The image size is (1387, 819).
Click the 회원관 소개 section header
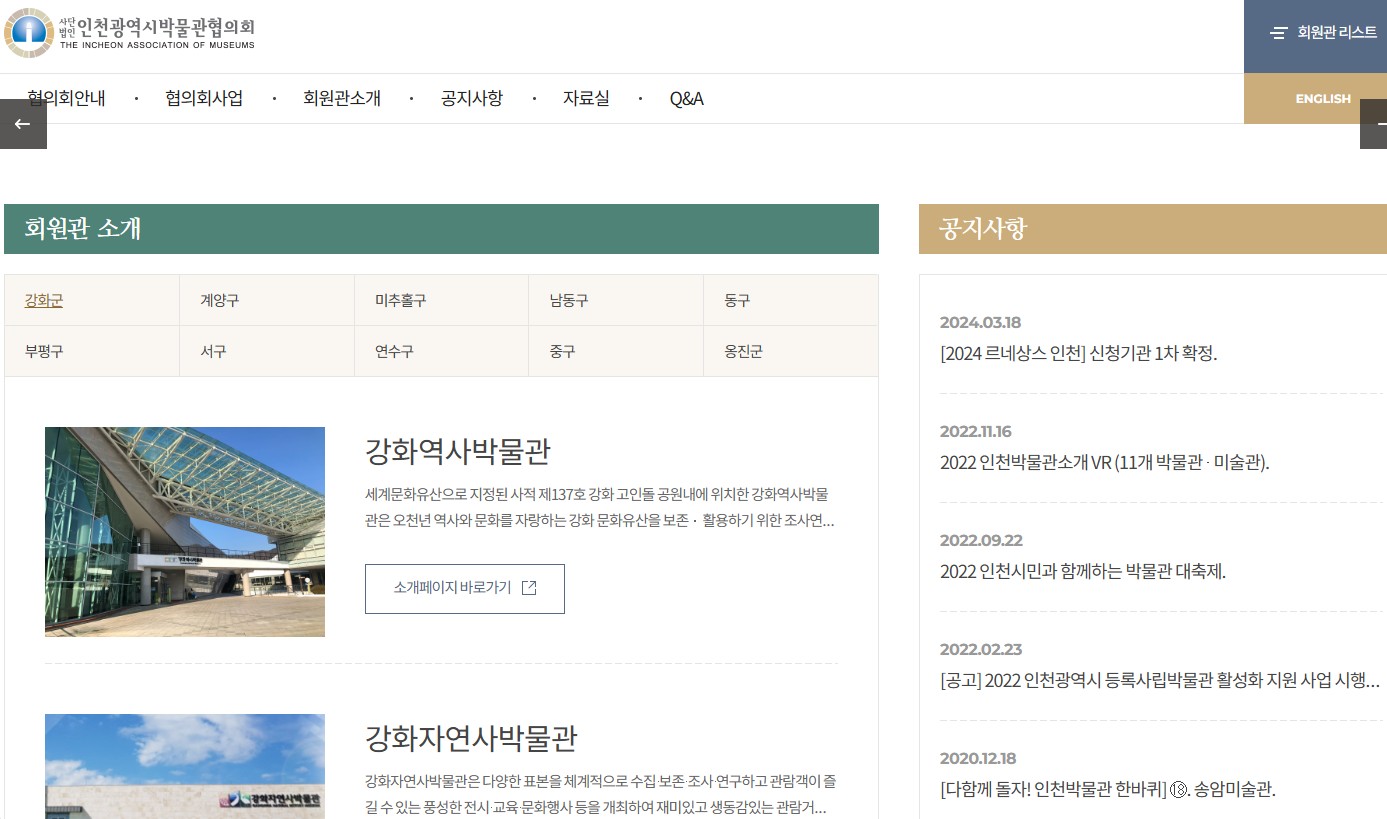point(441,229)
